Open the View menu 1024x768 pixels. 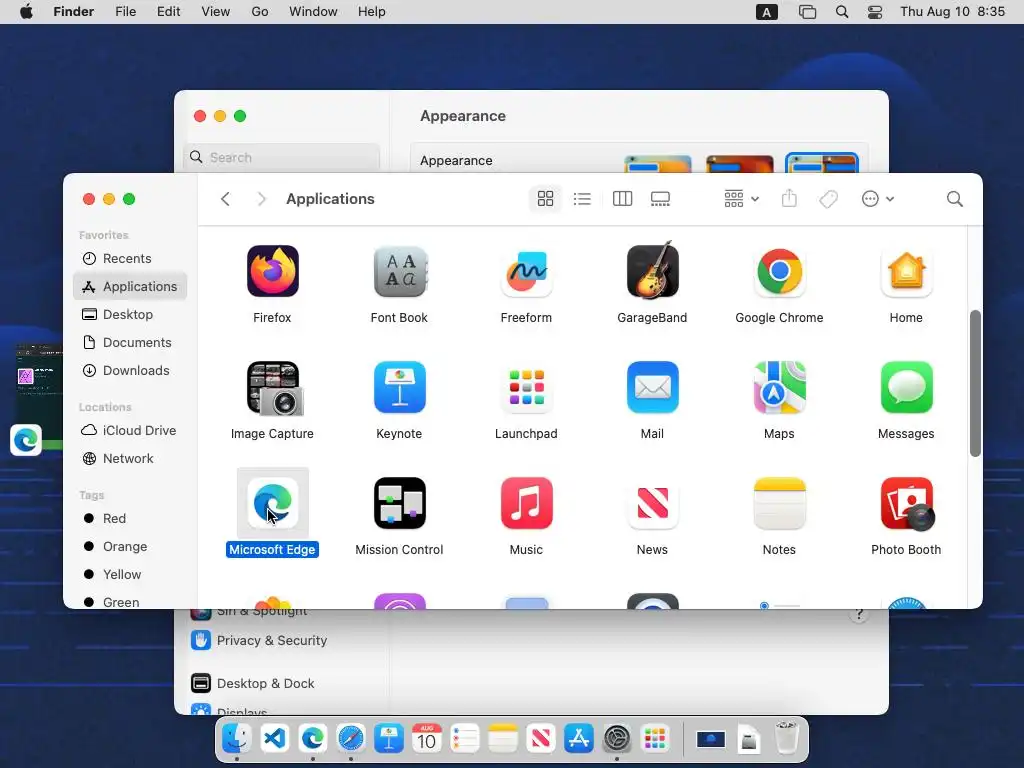(216, 12)
